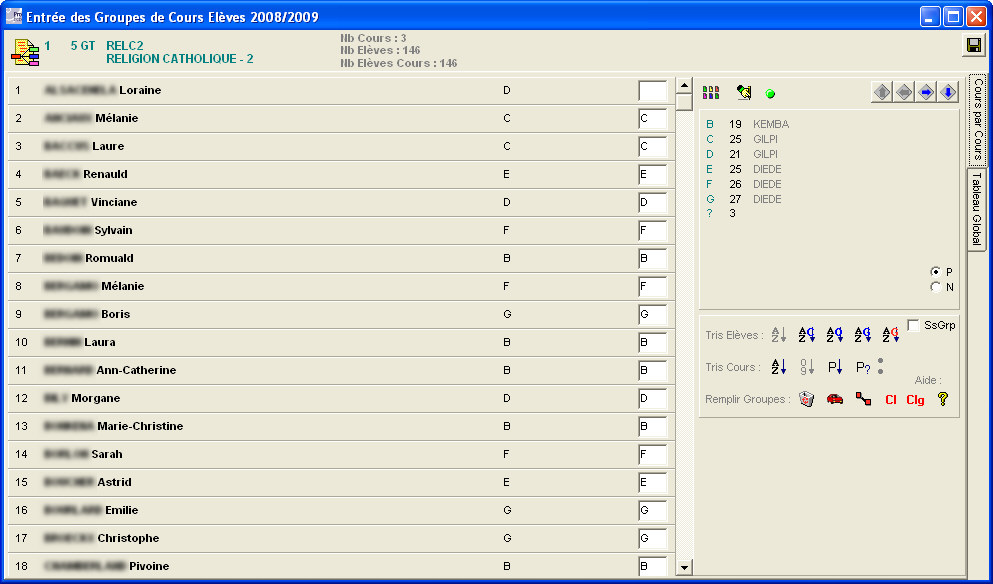993x584 pixels.
Task: Maximize the Entrée des Groupes window
Action: pyautogui.click(x=953, y=16)
